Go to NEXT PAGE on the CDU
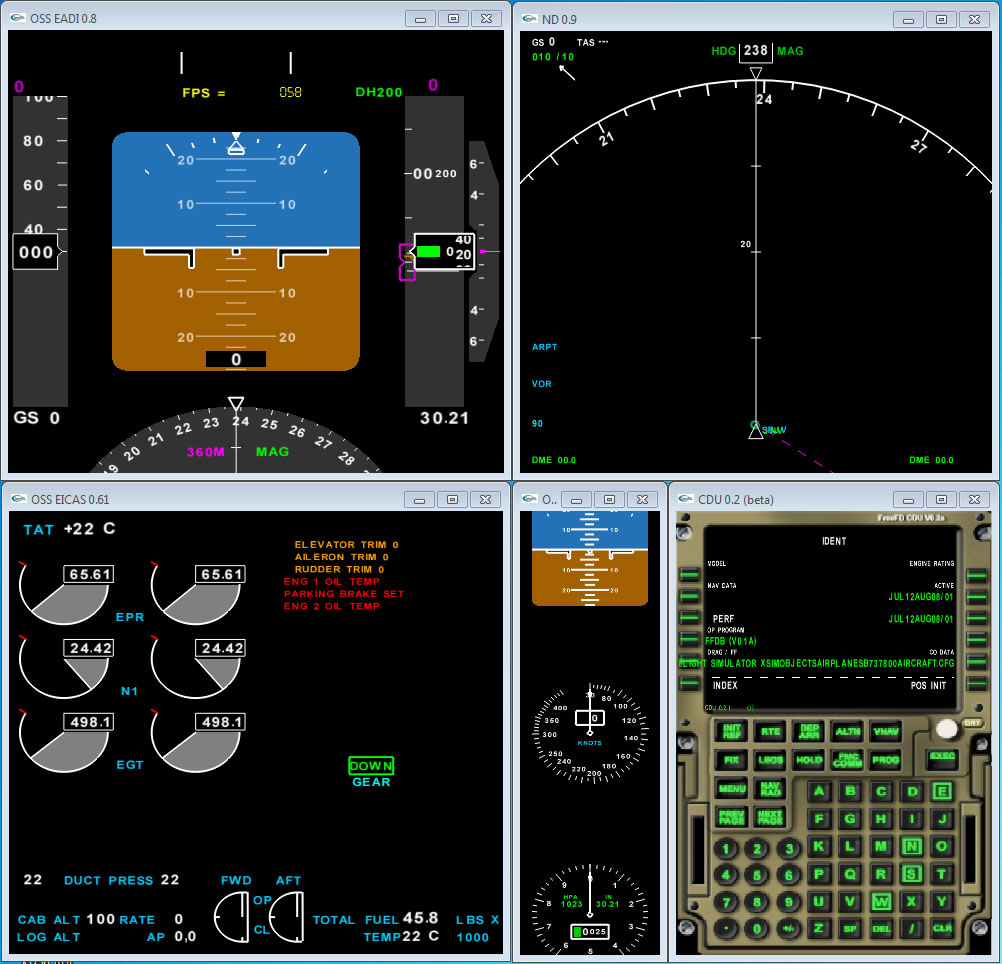This screenshot has height=964, width=1002. [770, 817]
